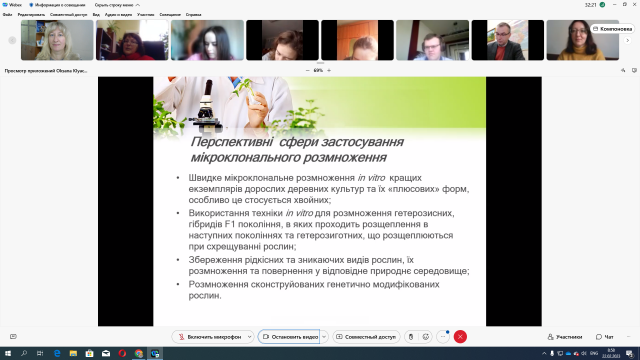Open more options ellipsis button

(443, 337)
